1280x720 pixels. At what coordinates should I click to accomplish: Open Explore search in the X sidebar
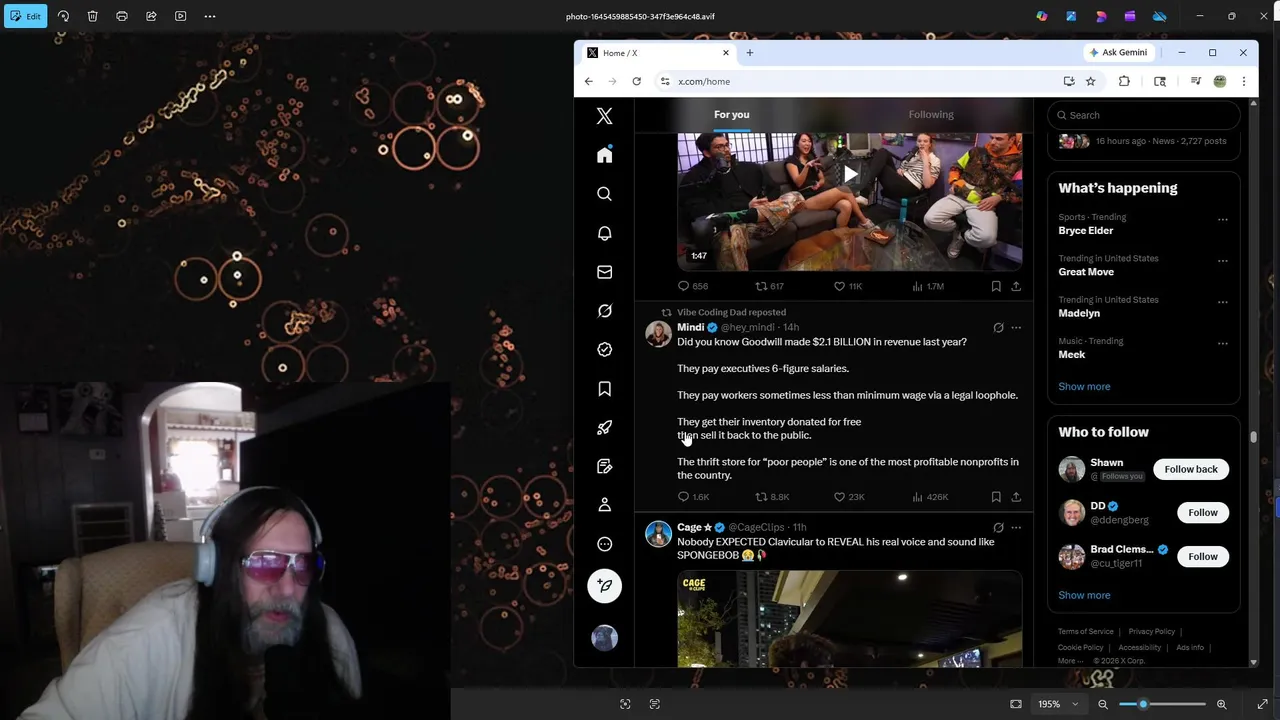[604, 194]
